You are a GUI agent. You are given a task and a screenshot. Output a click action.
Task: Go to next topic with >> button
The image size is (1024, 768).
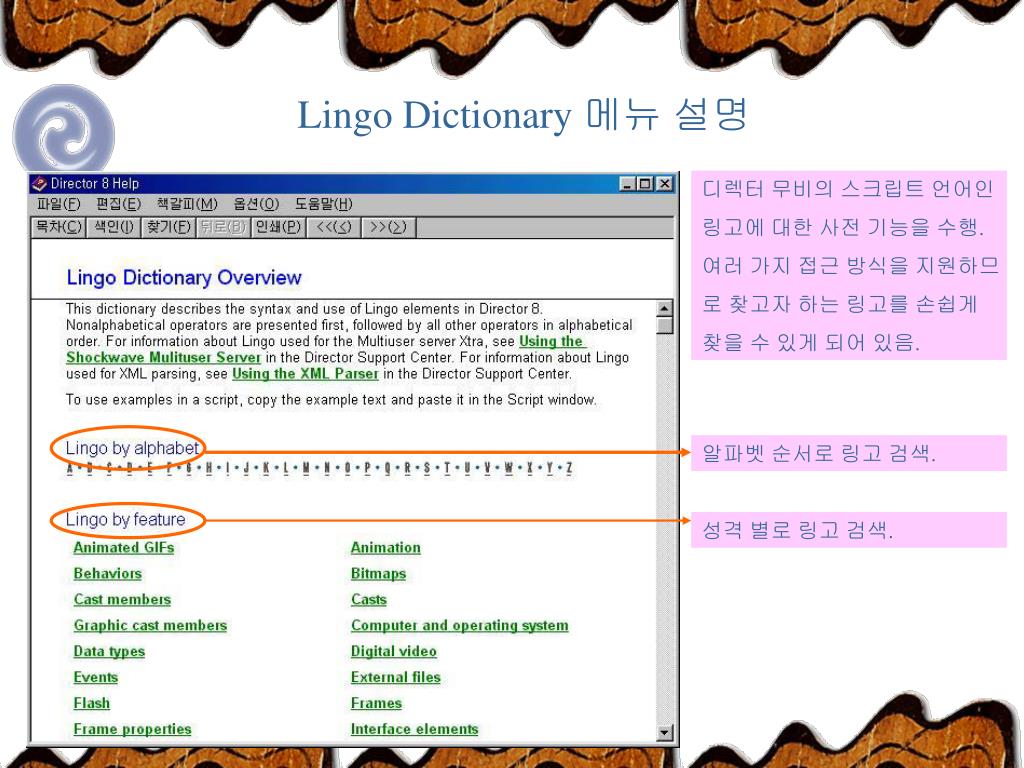point(388,227)
